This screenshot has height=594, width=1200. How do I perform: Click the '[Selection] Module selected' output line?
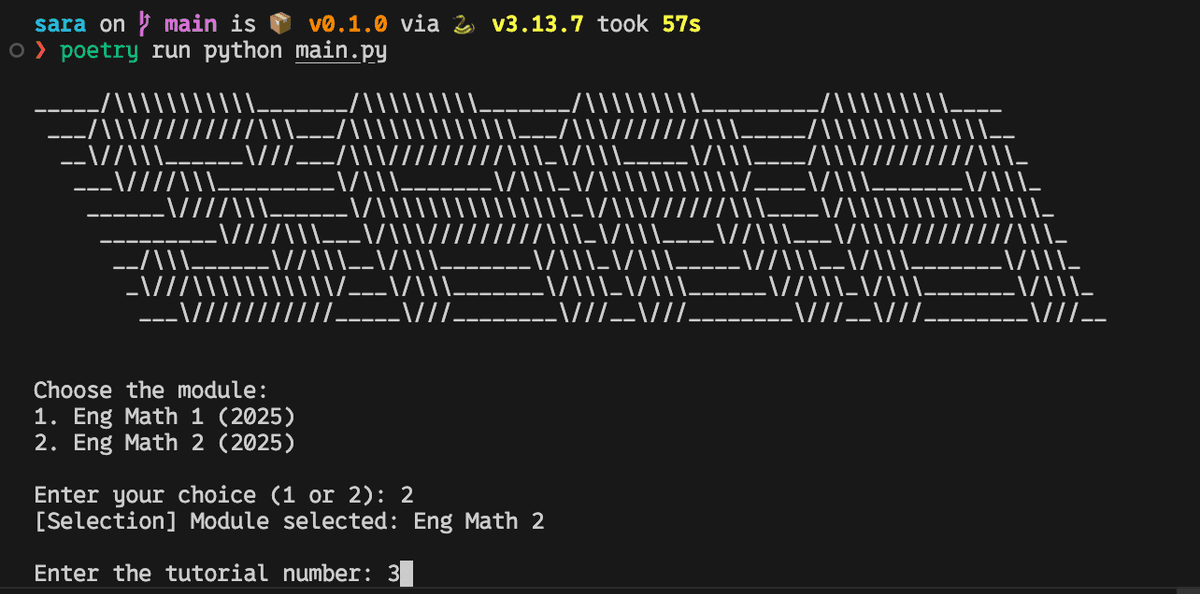pyautogui.click(x=289, y=521)
